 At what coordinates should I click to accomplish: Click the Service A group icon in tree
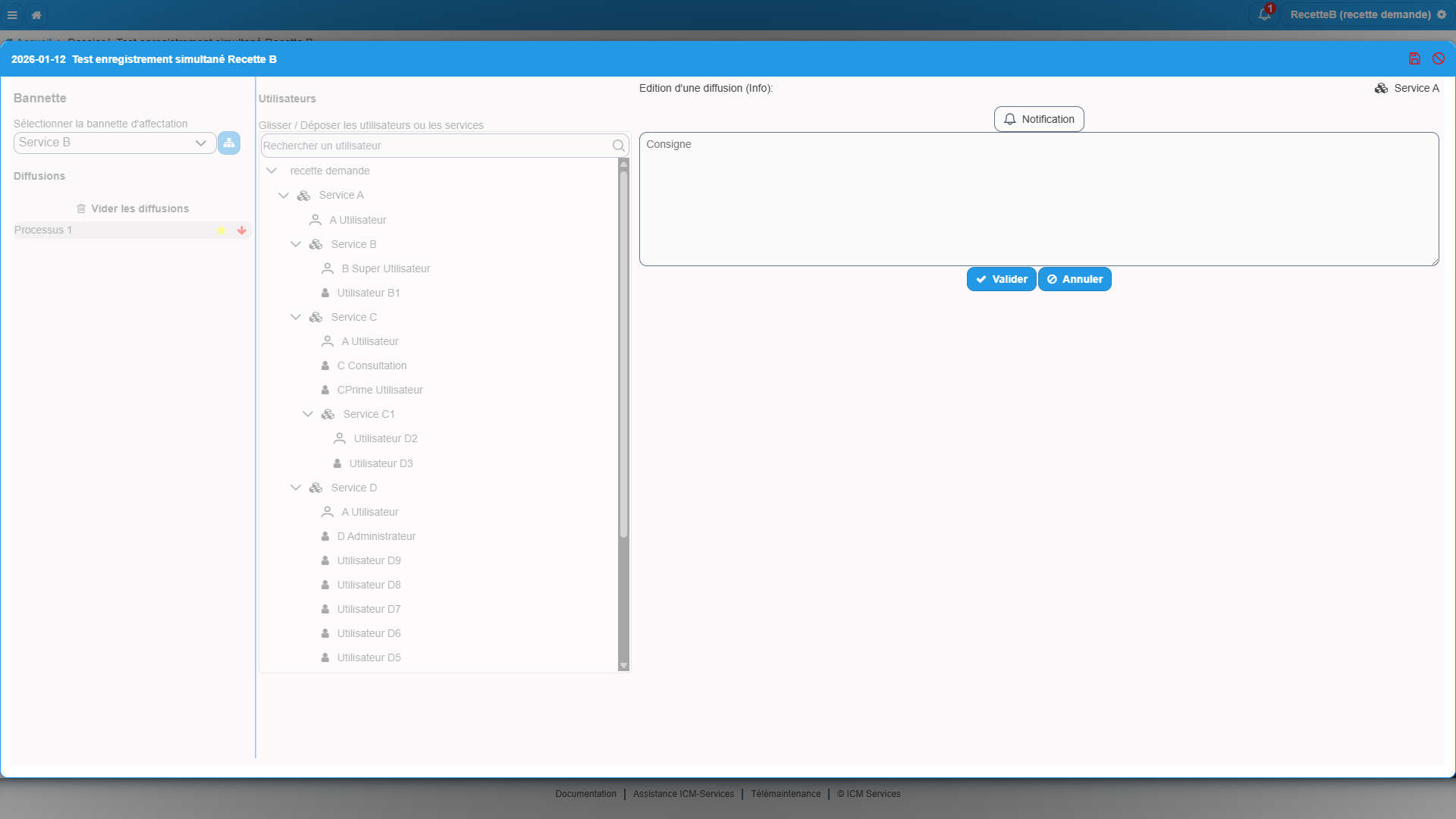[x=303, y=196]
